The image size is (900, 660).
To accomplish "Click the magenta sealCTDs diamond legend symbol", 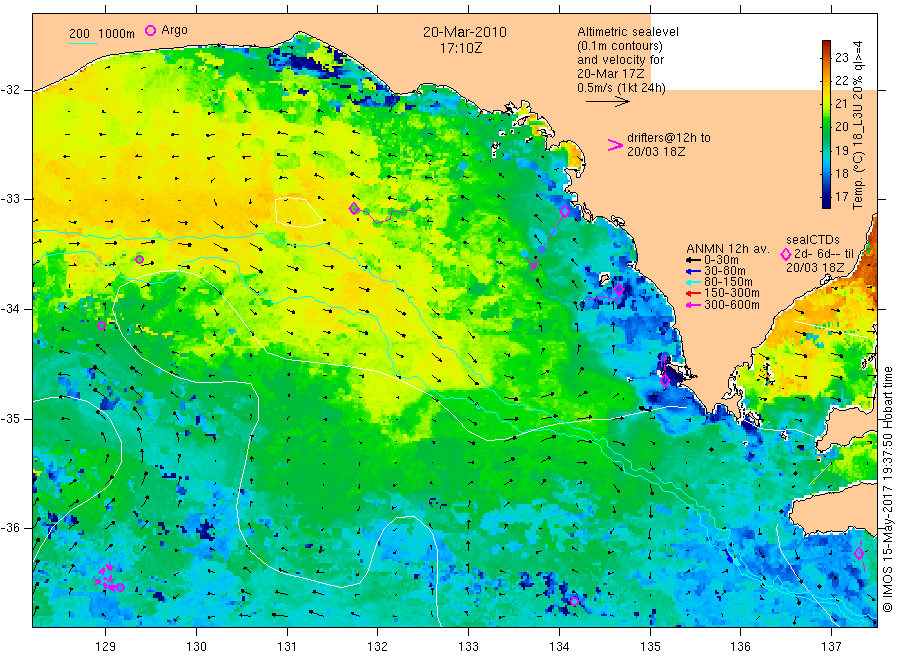I will [786, 254].
